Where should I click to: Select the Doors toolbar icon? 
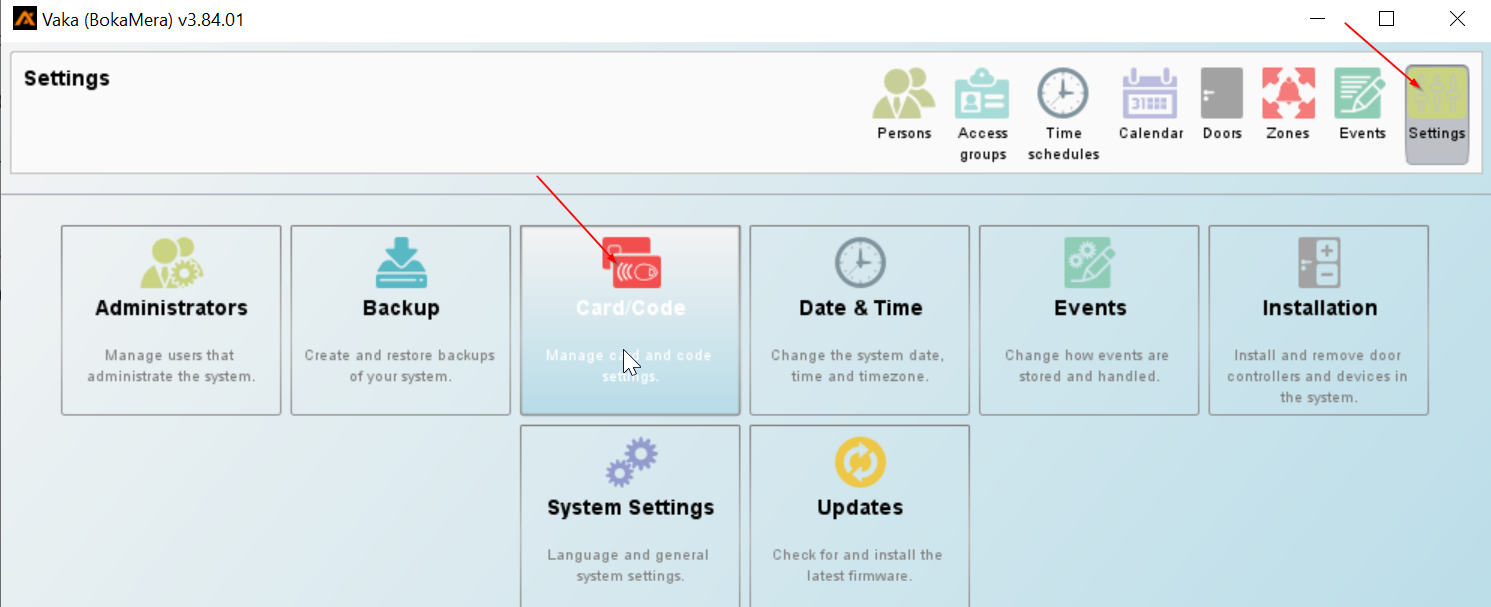pos(1221,95)
